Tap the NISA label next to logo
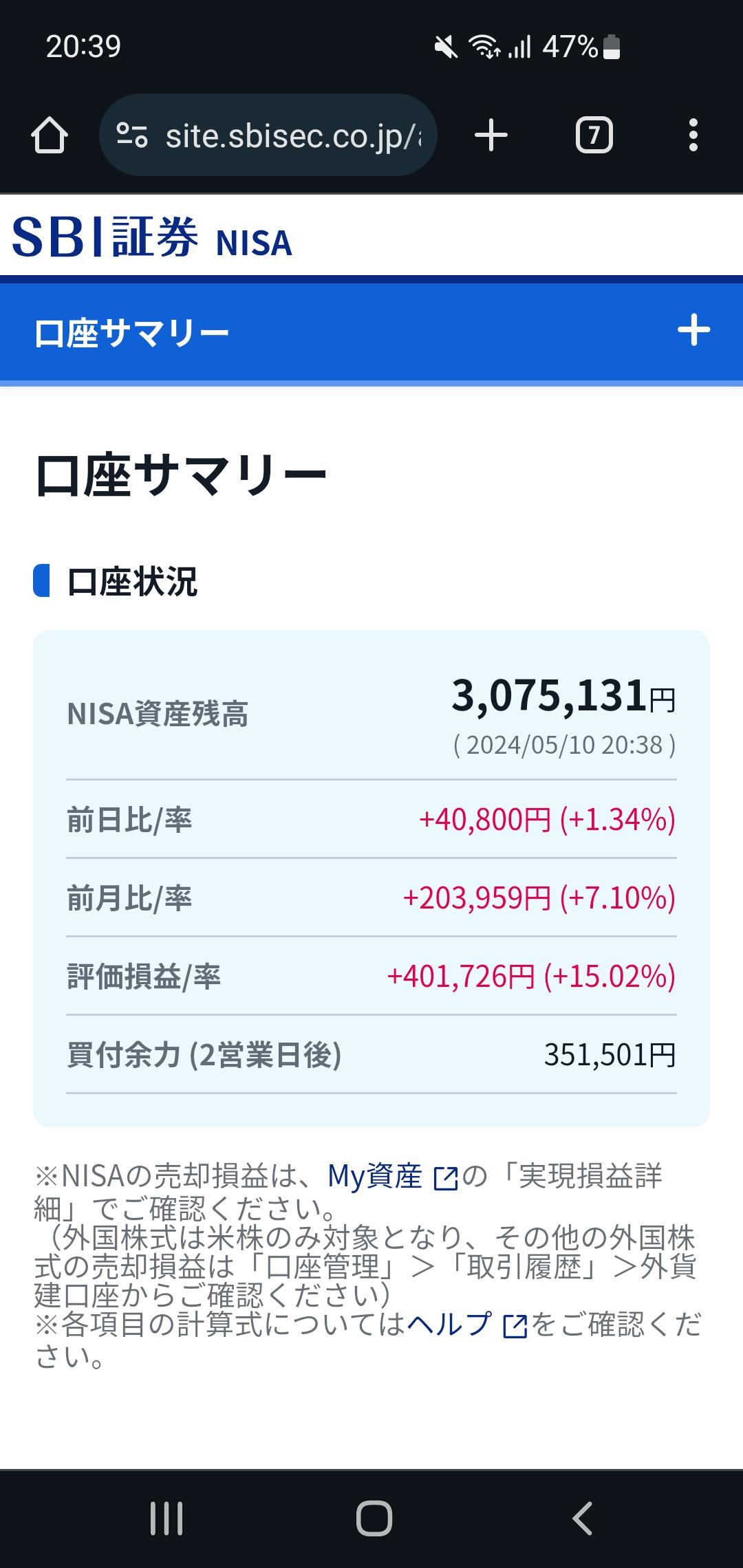Viewport: 743px width, 1568px height. pyautogui.click(x=254, y=243)
